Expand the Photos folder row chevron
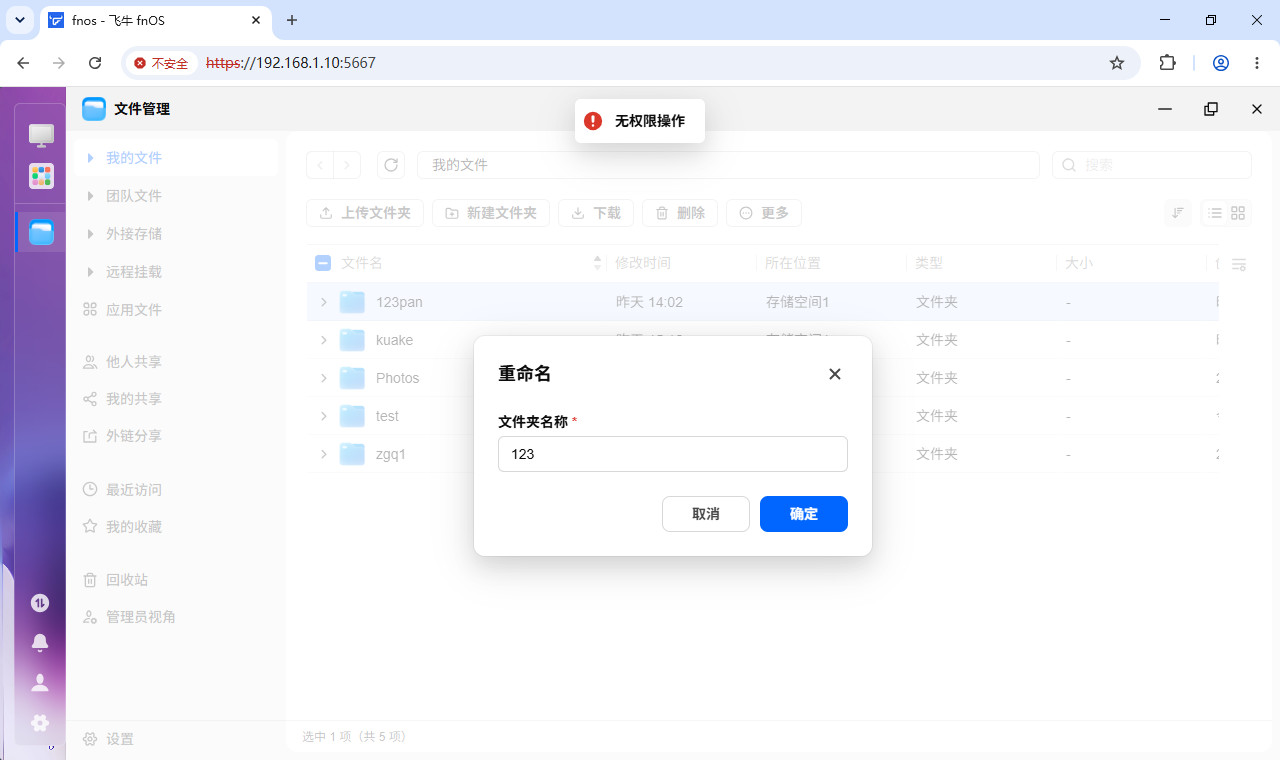Screen dimensions: 1280x760 (x=323, y=378)
